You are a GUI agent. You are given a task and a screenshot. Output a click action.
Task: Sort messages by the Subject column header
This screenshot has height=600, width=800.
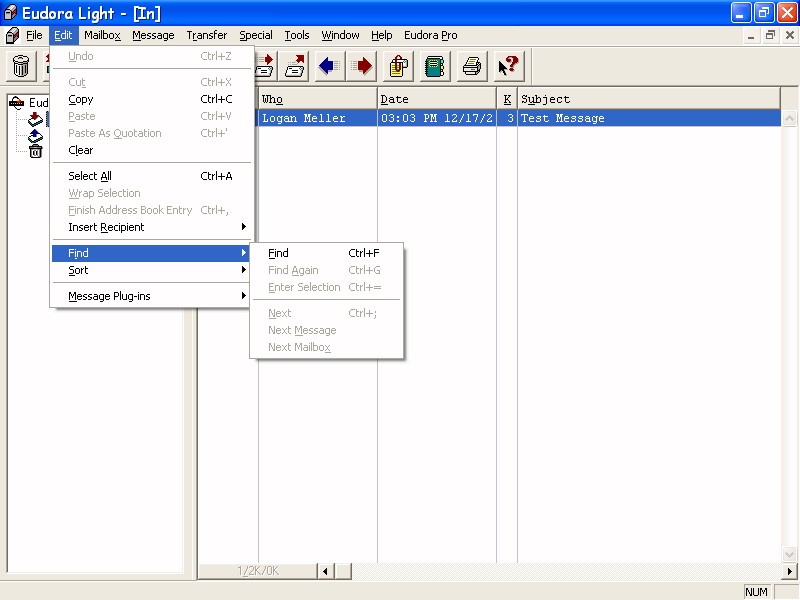click(649, 99)
